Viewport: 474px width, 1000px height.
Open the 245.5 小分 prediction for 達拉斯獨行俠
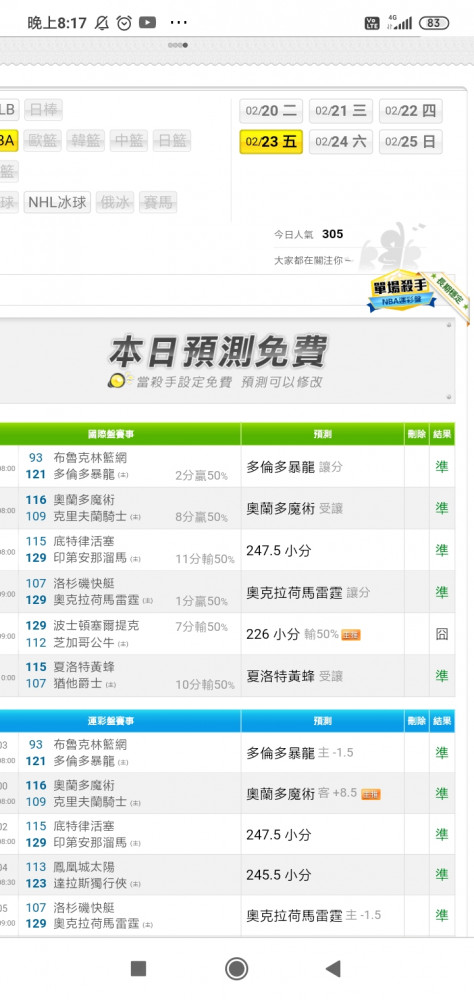click(279, 876)
